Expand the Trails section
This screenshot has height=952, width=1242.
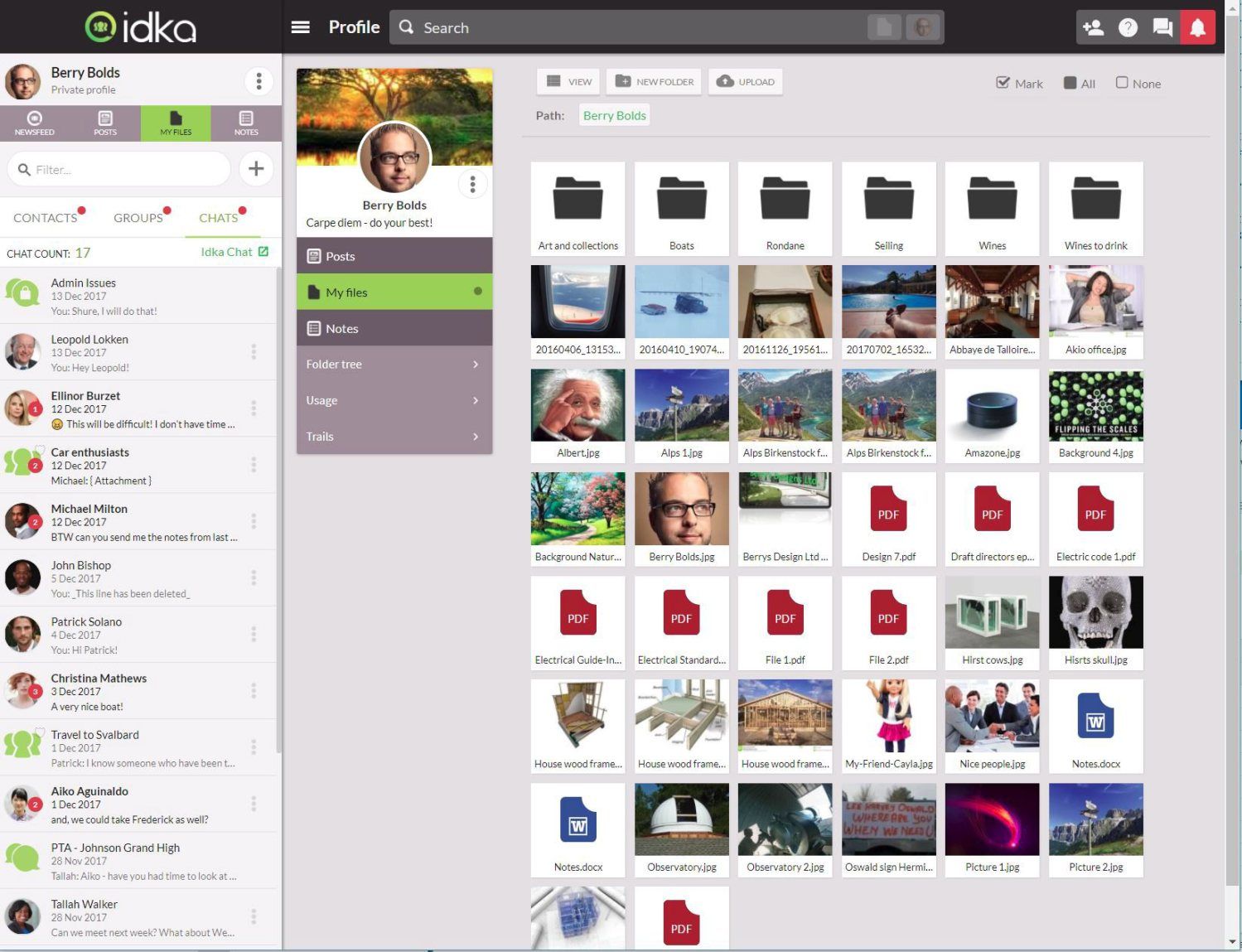[394, 437]
